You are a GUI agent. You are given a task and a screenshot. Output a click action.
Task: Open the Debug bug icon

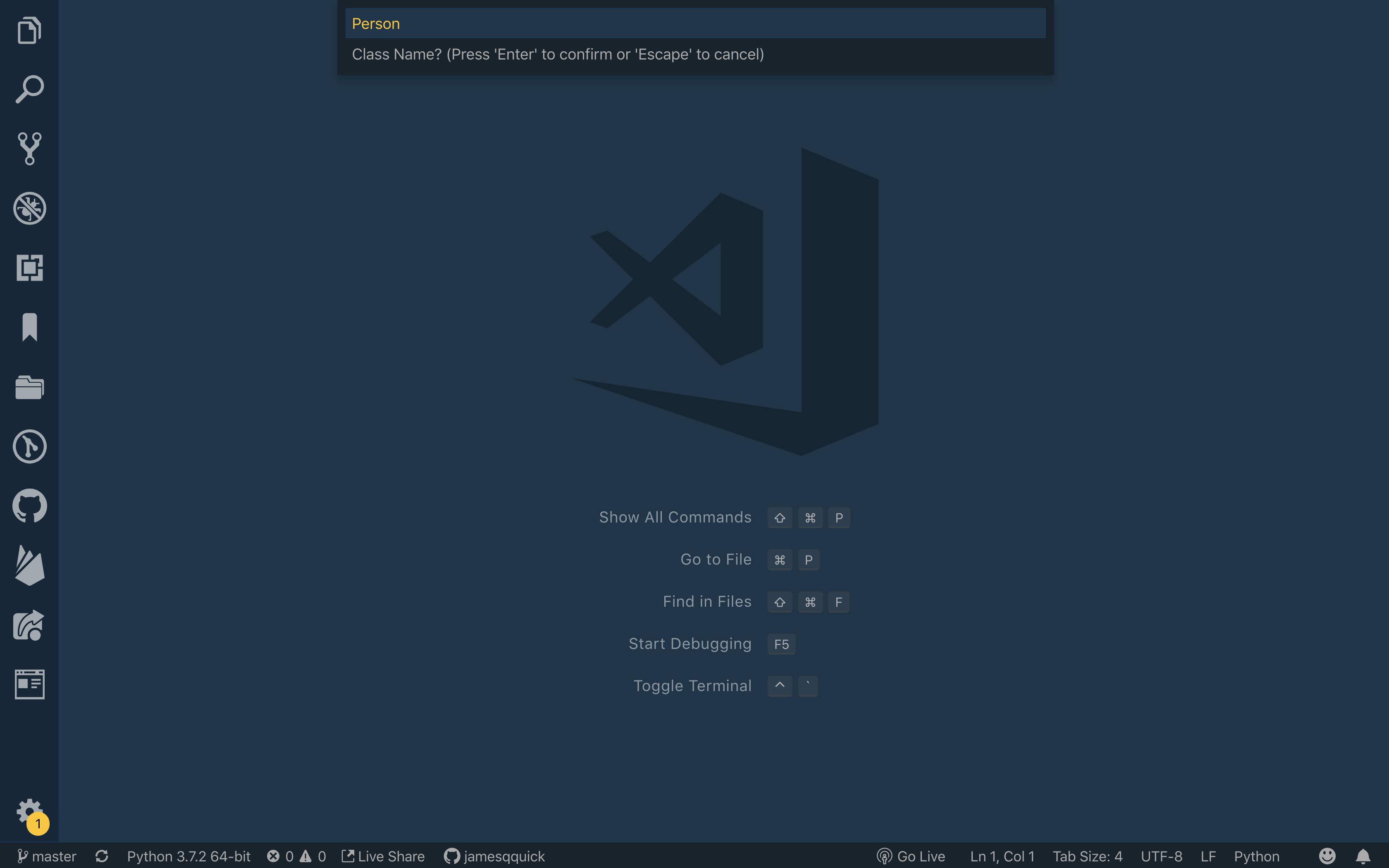point(29,208)
